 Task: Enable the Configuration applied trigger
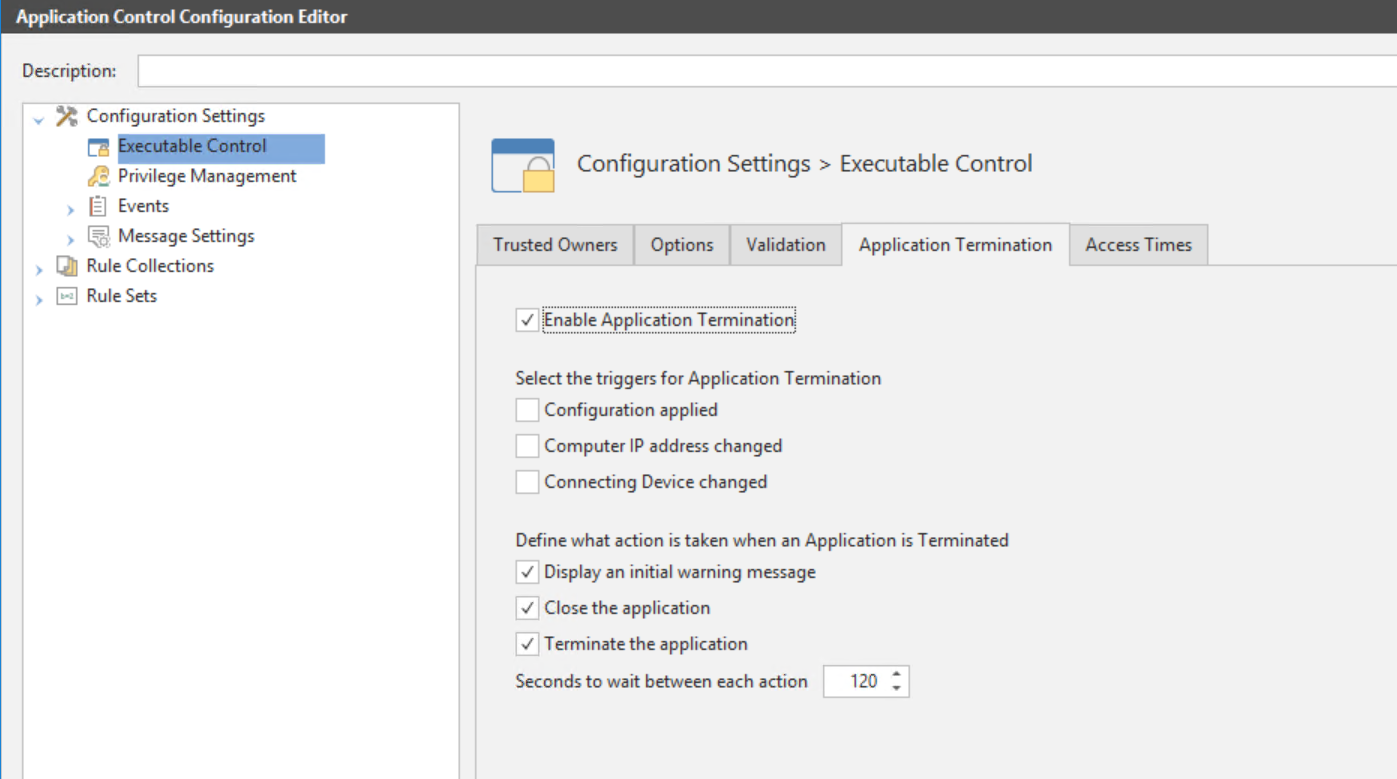(x=527, y=410)
